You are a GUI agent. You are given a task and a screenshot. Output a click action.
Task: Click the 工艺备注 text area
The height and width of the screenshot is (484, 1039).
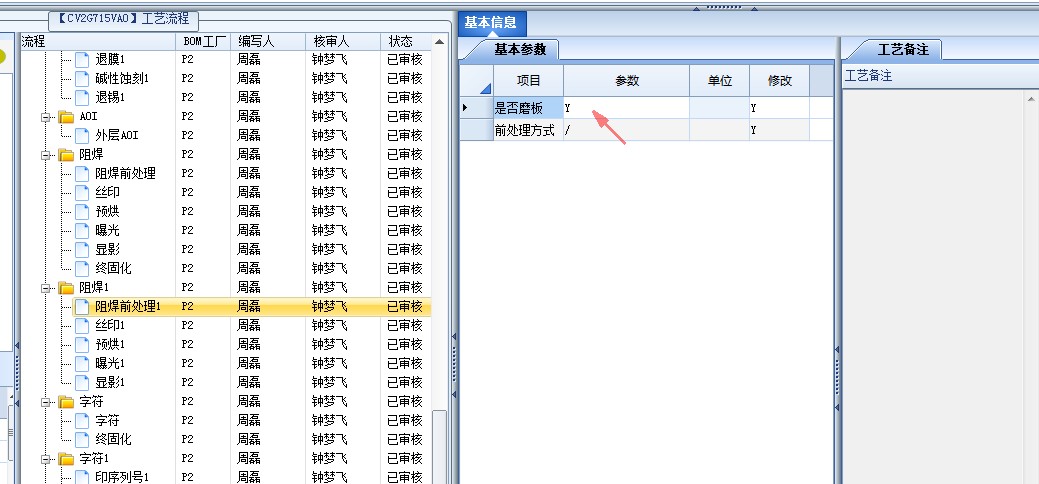[934, 285]
